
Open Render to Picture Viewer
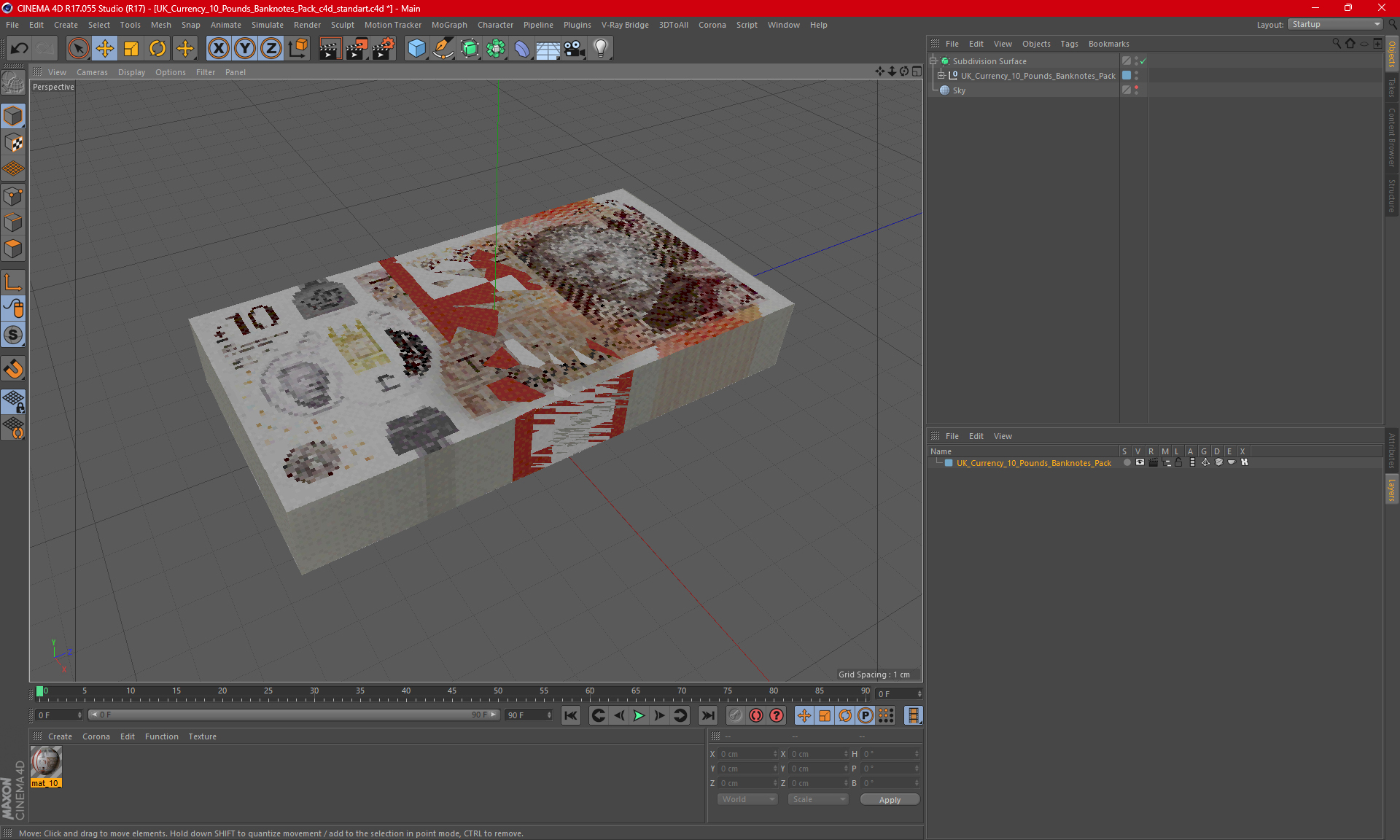pos(357,49)
